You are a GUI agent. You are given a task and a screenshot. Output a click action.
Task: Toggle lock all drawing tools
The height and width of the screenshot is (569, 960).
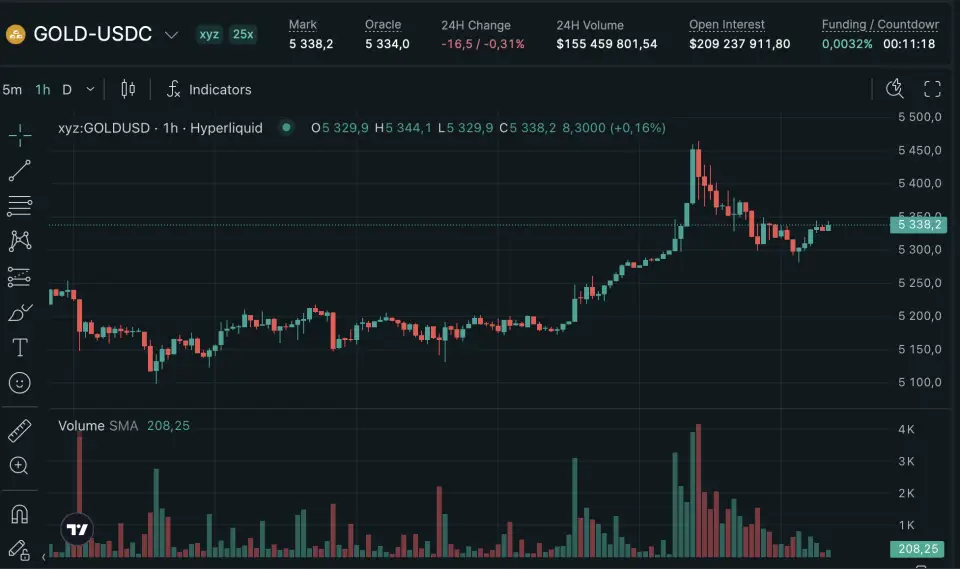pyautogui.click(x=20, y=549)
